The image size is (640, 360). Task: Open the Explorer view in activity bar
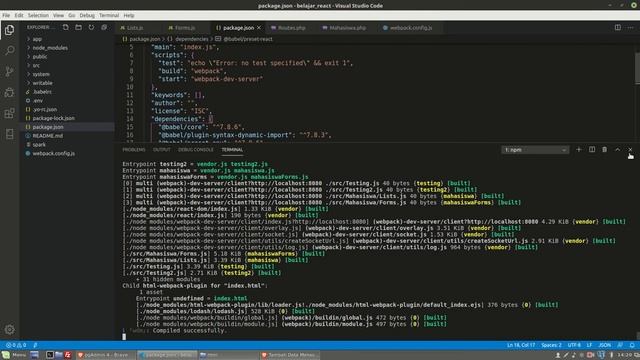[x=9, y=30]
